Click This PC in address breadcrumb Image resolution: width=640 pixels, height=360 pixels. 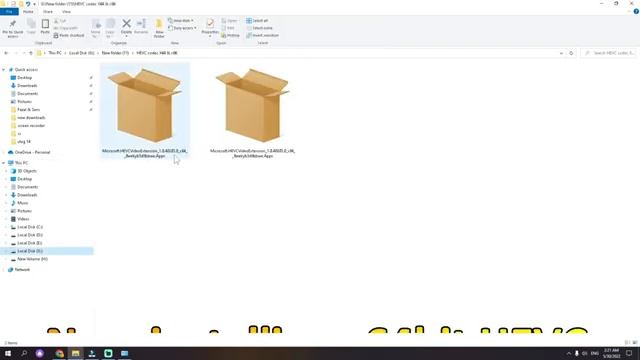coord(55,53)
